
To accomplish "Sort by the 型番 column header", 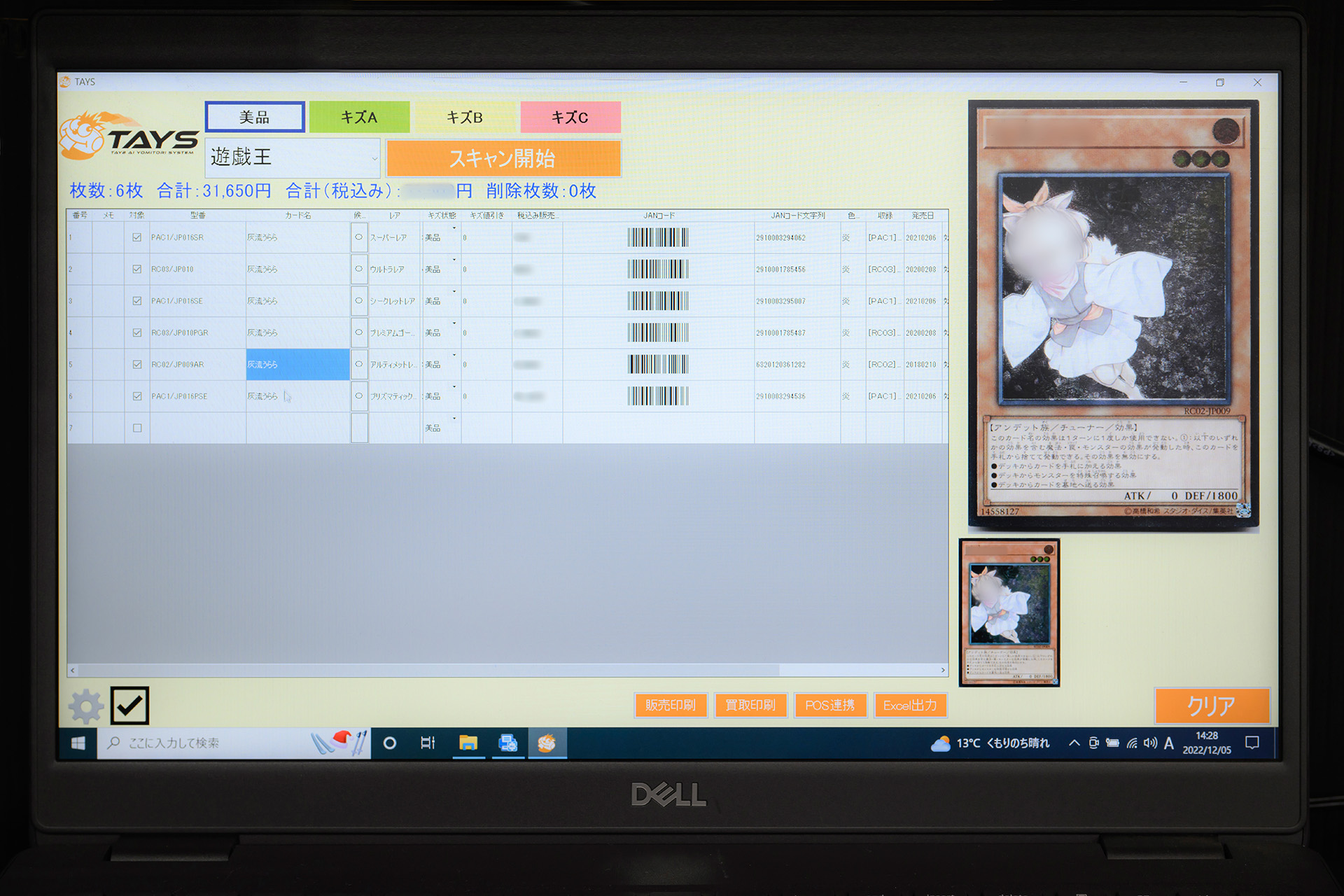I will pyautogui.click(x=198, y=215).
